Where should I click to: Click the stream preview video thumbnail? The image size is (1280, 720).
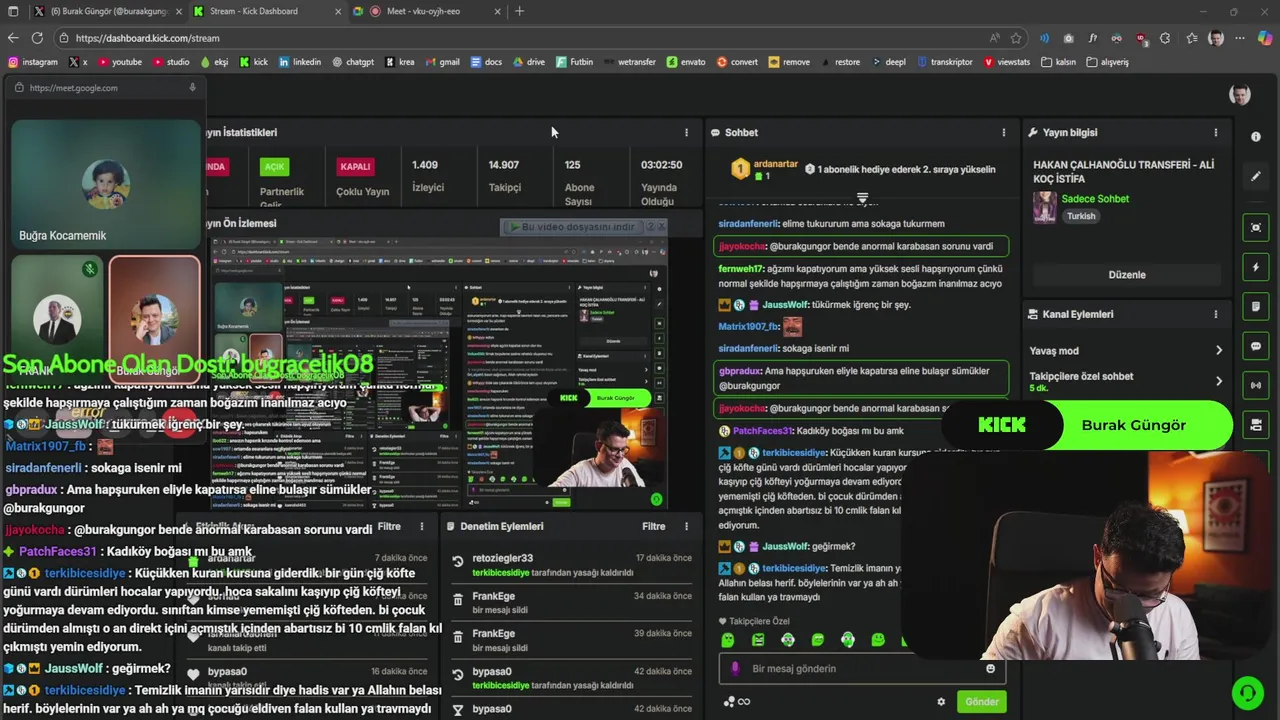click(x=439, y=374)
